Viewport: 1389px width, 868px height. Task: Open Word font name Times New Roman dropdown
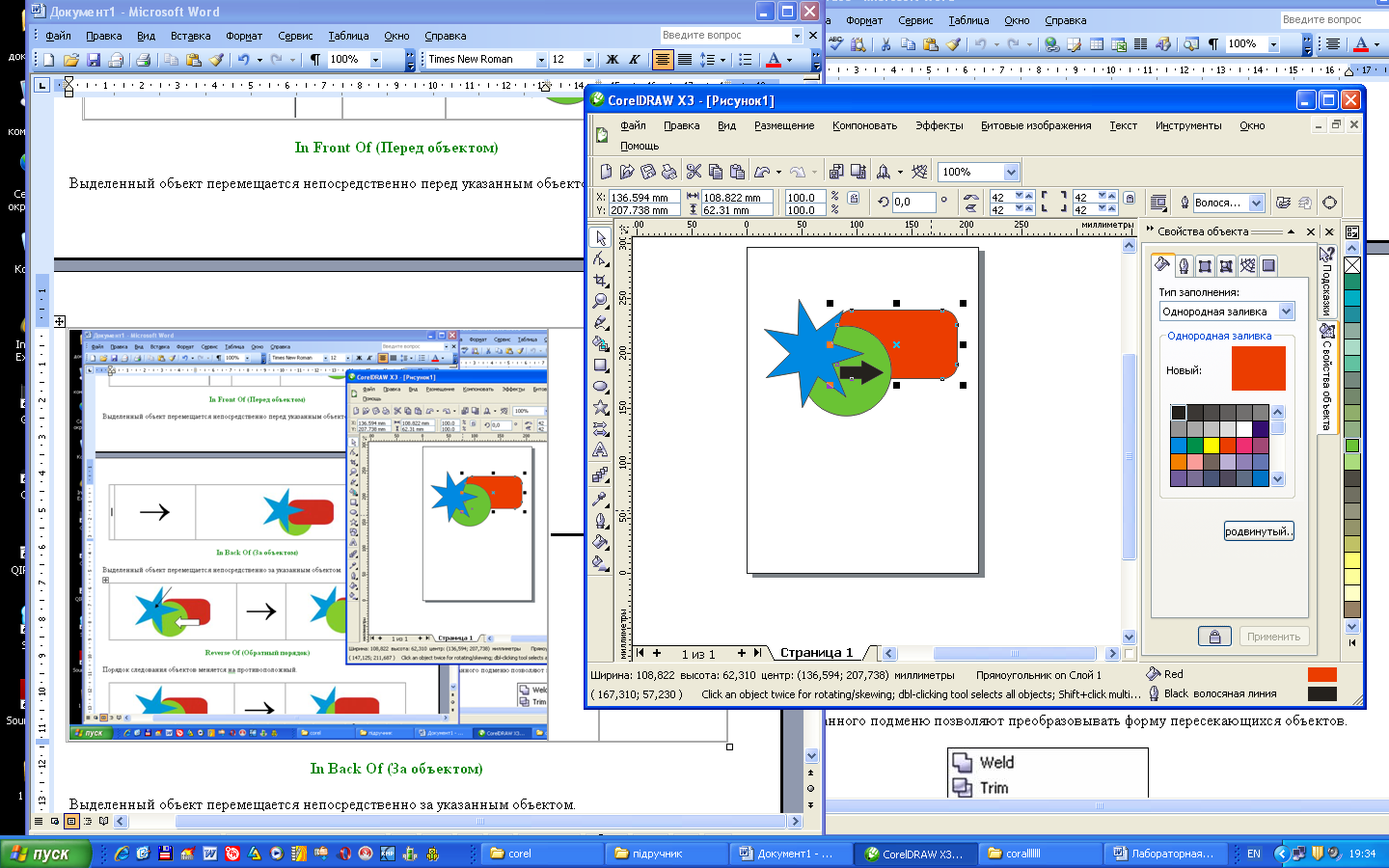(x=541, y=60)
